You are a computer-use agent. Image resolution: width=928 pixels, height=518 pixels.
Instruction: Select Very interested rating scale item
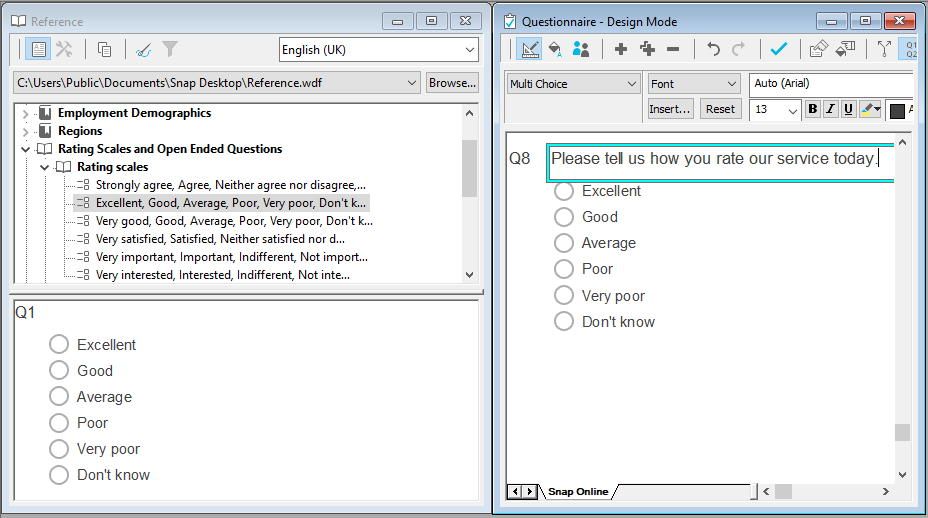click(x=223, y=275)
